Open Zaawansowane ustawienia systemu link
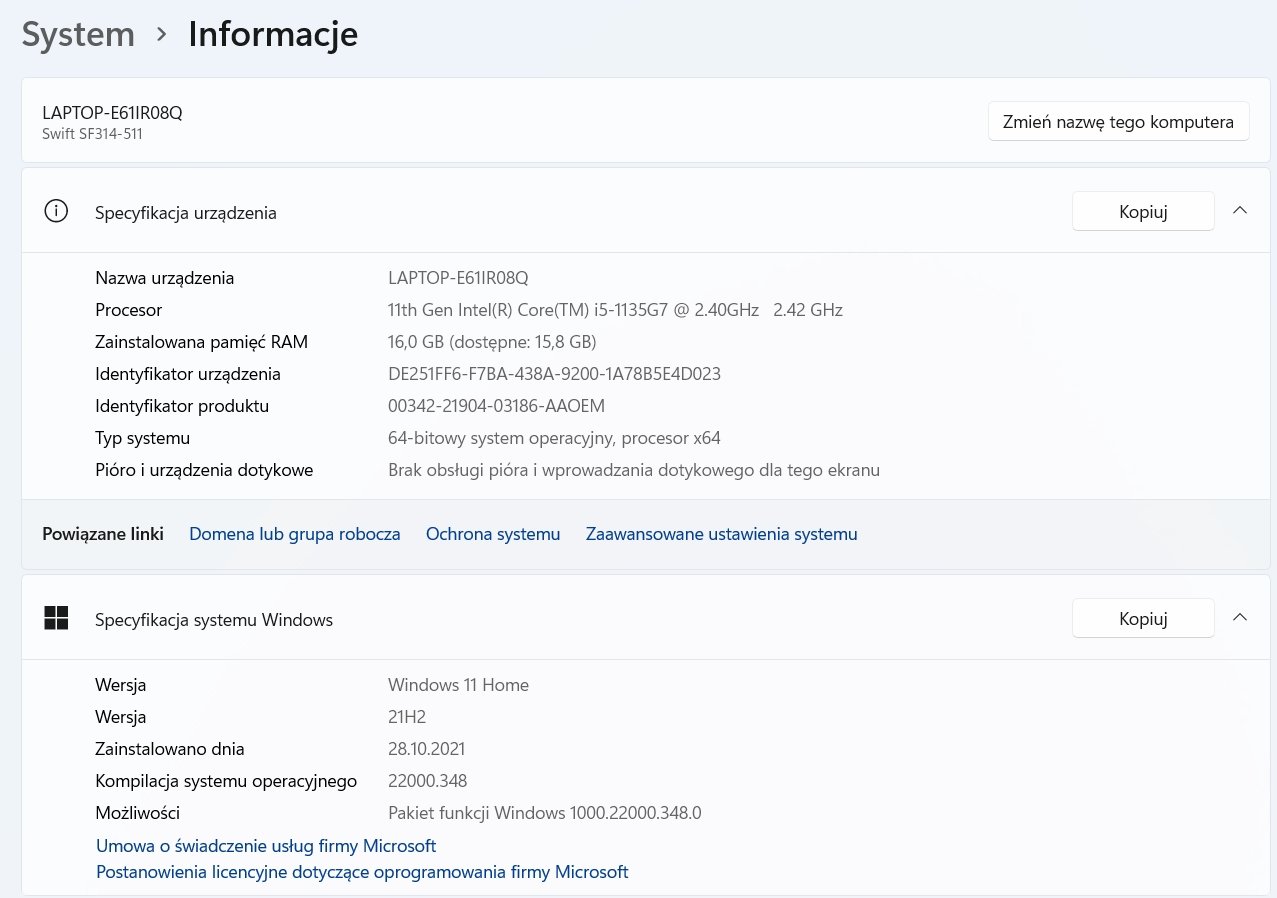 (722, 534)
